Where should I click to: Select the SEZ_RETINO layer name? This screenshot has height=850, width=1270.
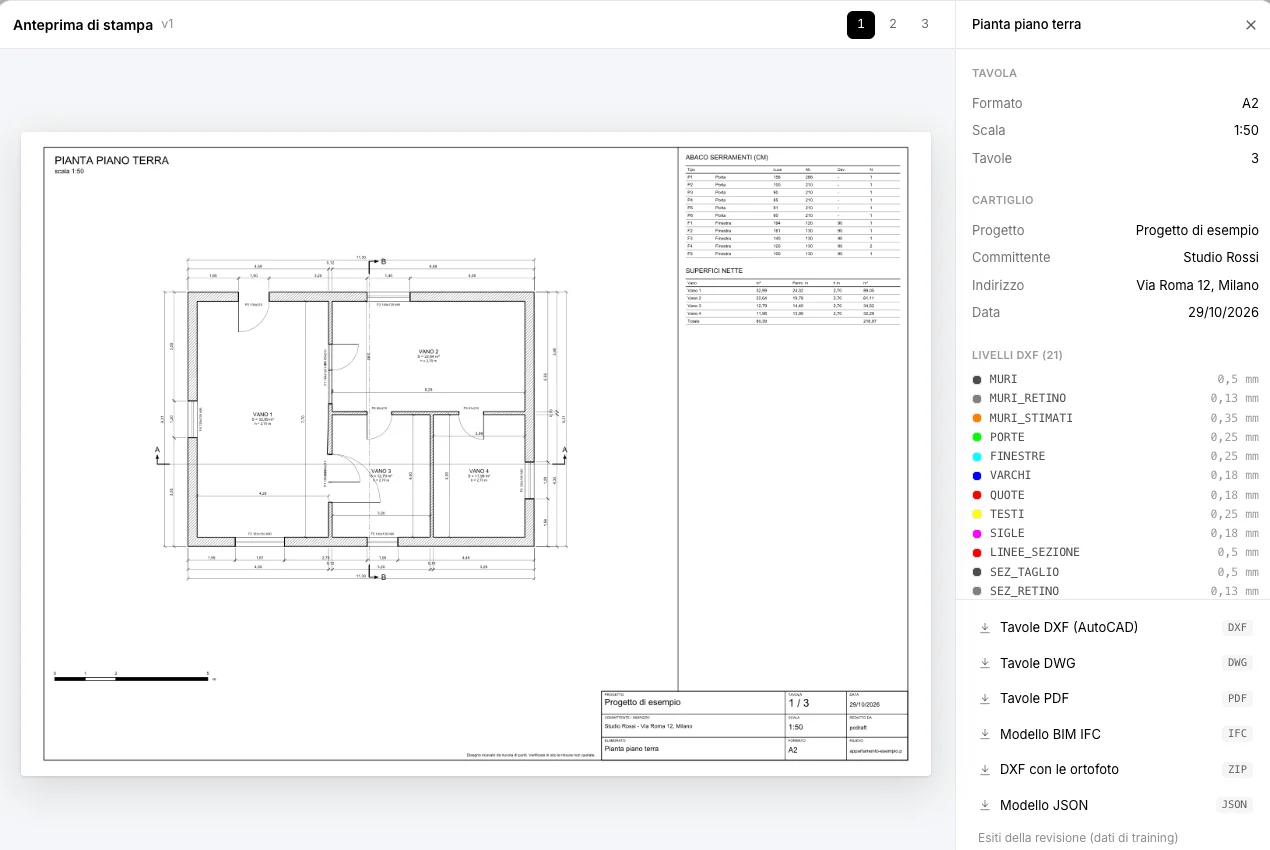1024,591
